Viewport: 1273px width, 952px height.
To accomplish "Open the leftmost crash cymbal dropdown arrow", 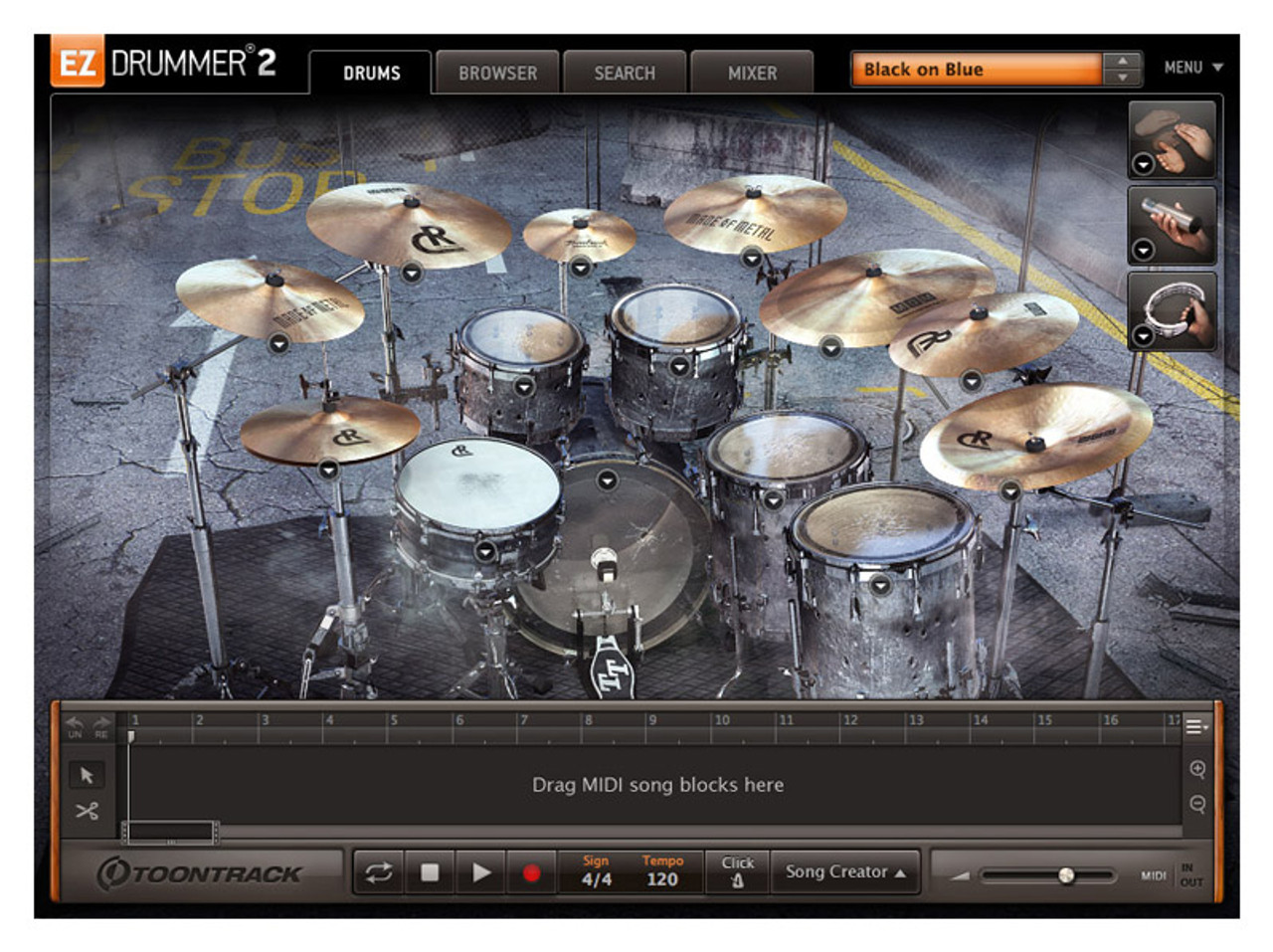I will (x=278, y=343).
